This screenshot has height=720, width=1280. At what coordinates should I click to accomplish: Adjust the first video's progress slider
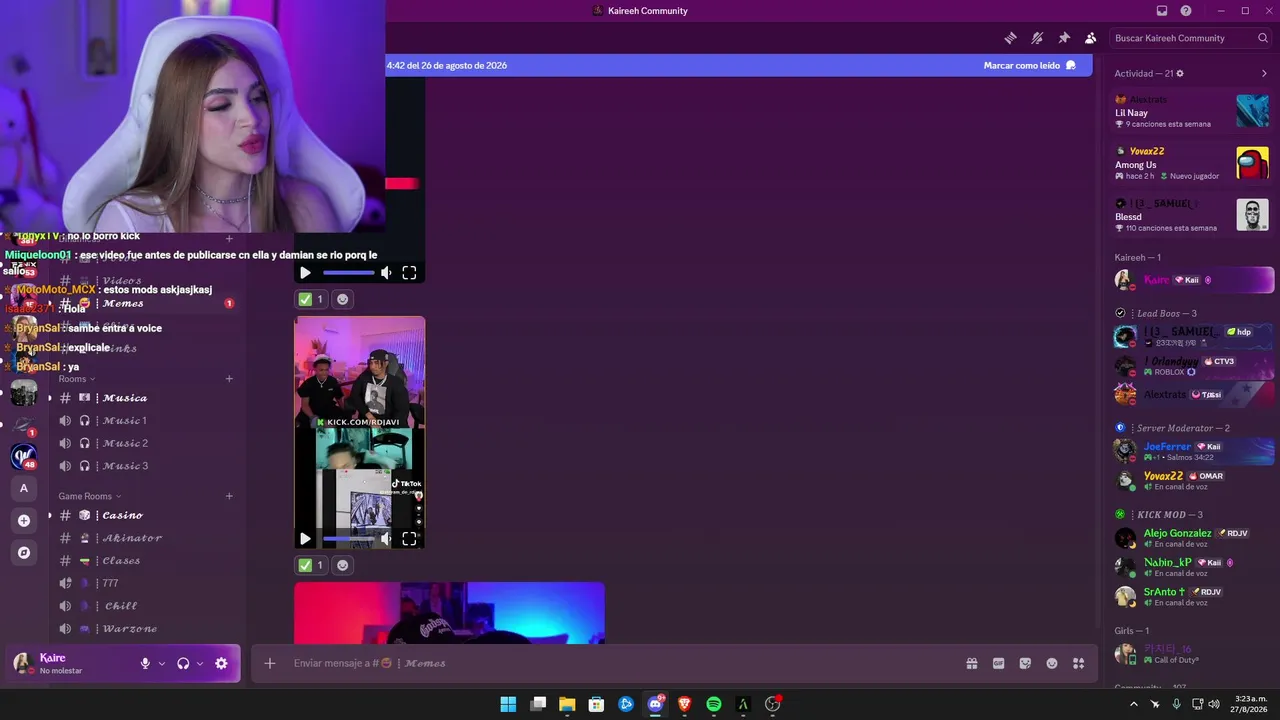348,273
